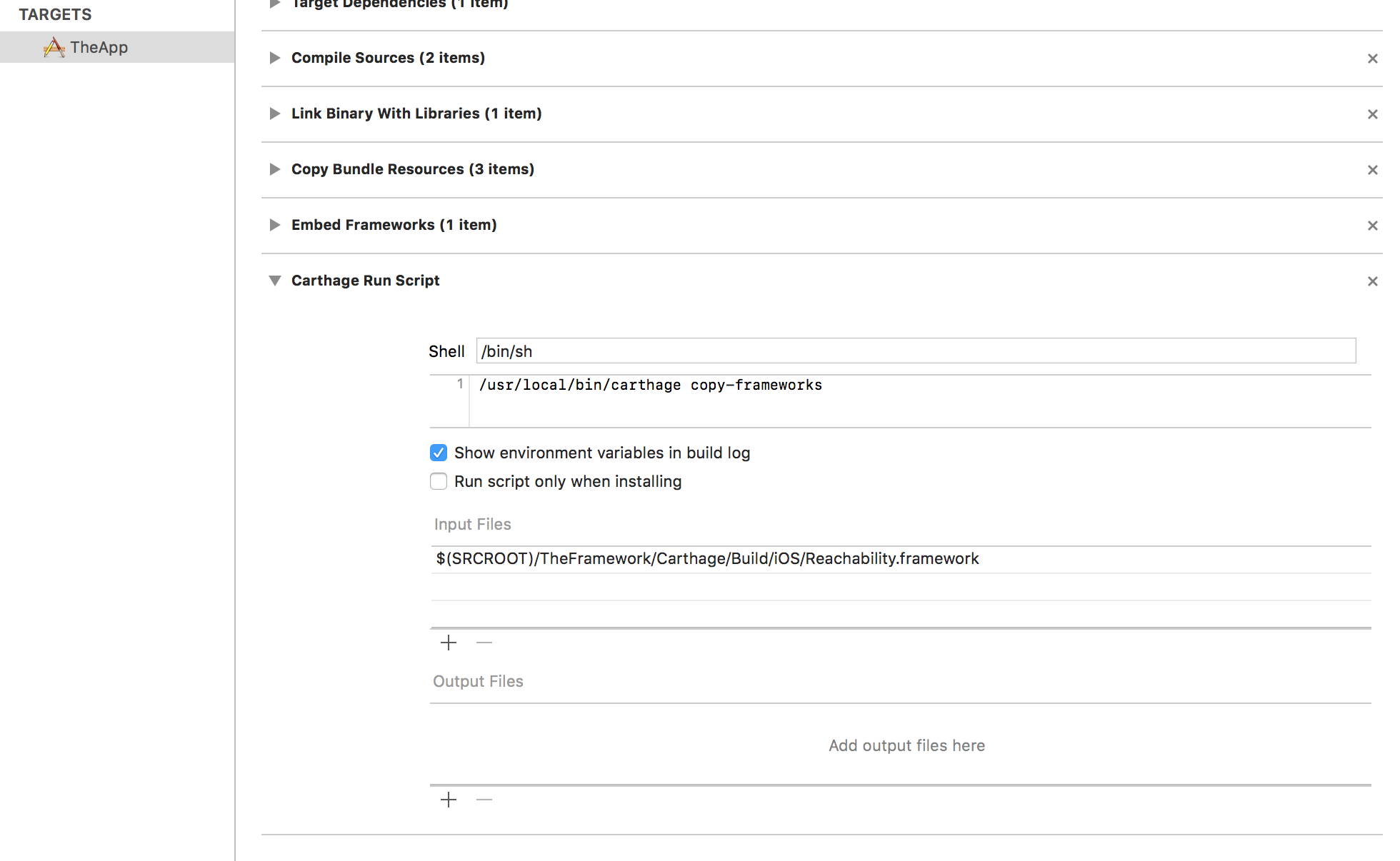This screenshot has height=861, width=1400.
Task: Click into the Shell path field
Action: click(916, 351)
